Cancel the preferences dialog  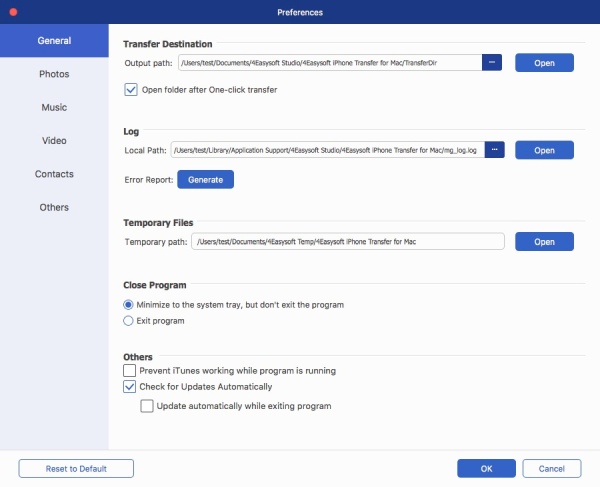point(552,469)
